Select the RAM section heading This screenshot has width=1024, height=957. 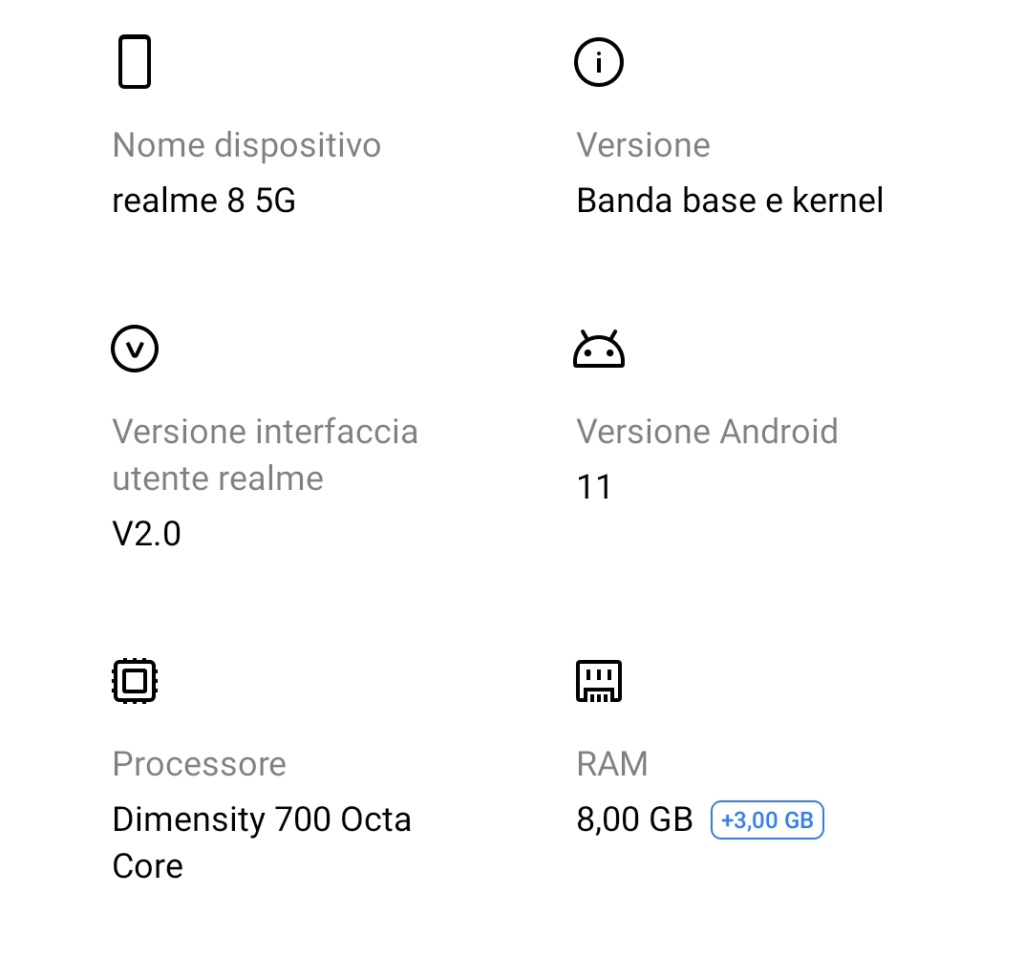[x=611, y=764]
